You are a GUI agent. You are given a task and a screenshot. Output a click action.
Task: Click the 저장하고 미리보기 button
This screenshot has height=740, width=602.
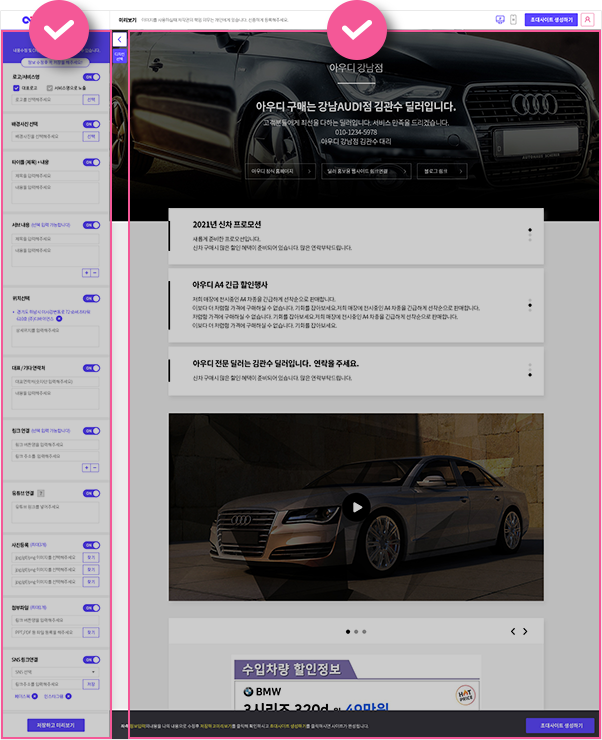56,725
